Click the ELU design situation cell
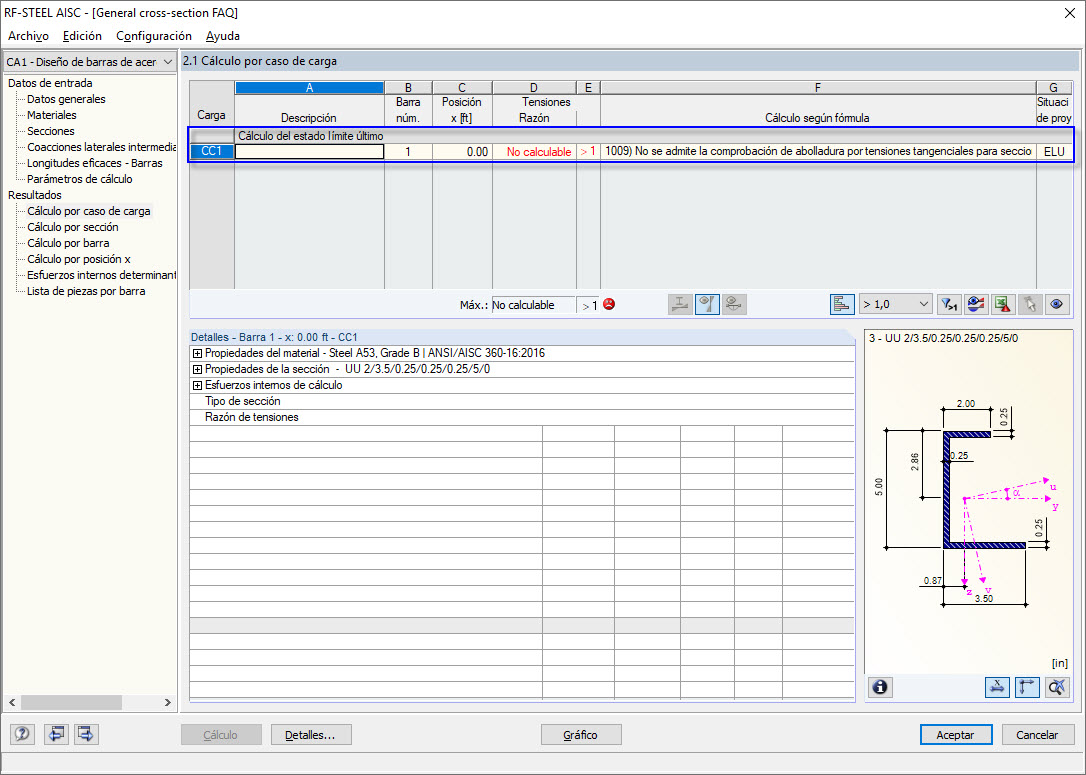1086x775 pixels. pyautogui.click(x=1053, y=152)
